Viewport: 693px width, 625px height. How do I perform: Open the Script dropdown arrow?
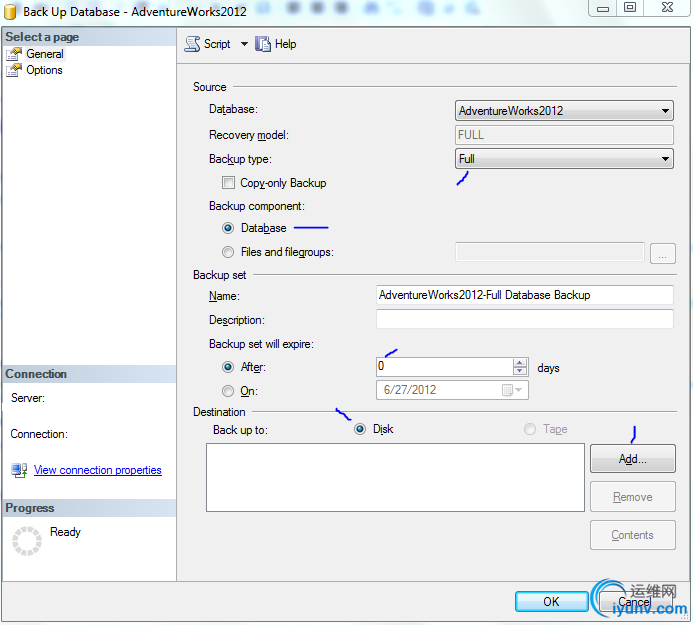pos(244,44)
